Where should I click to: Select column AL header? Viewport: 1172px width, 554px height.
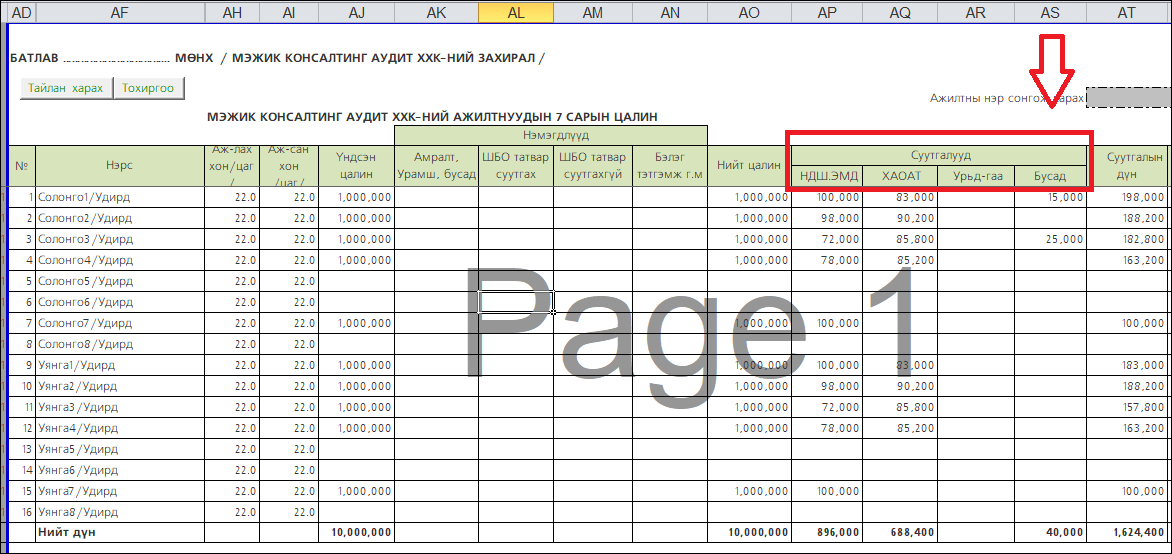pyautogui.click(x=516, y=12)
